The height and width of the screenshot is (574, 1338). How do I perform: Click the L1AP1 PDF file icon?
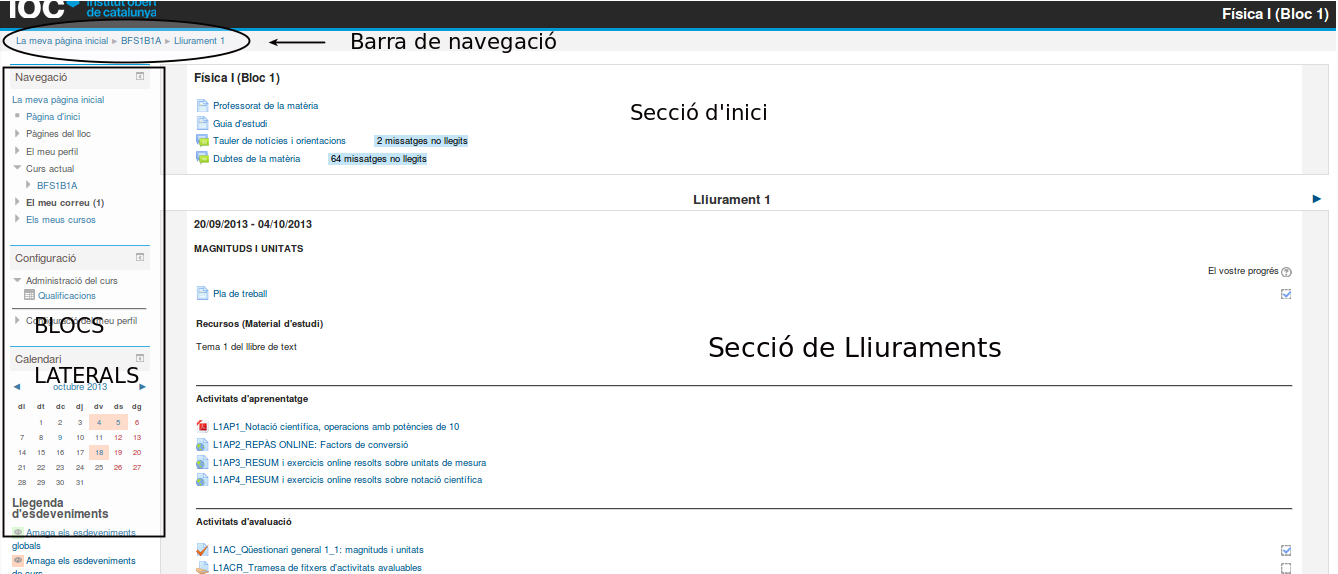tap(202, 427)
